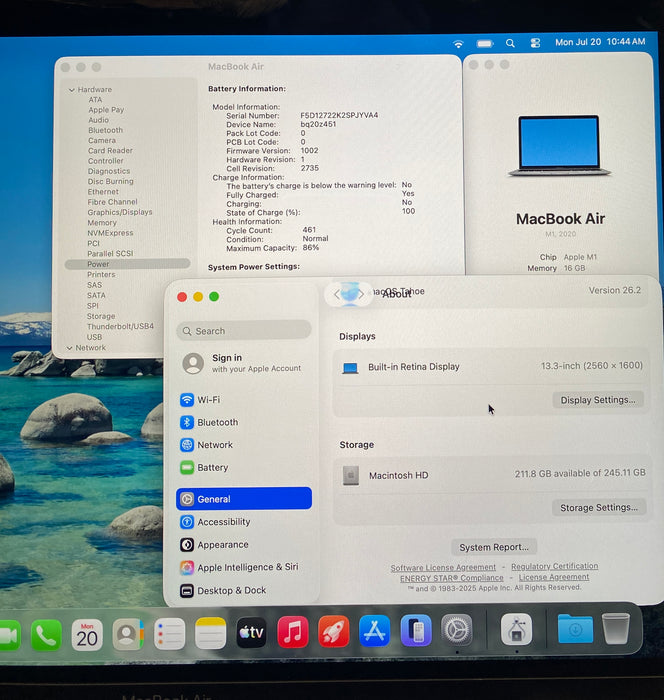Open the Contacts app in Dock
664x700 pixels.
click(x=128, y=634)
